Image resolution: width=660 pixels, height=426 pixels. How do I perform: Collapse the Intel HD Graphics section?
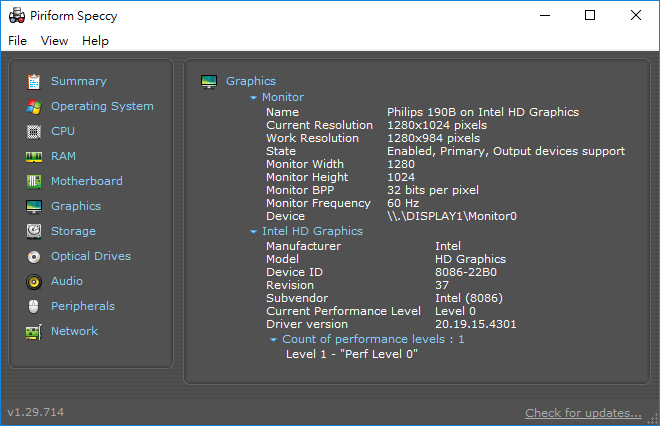(254, 232)
